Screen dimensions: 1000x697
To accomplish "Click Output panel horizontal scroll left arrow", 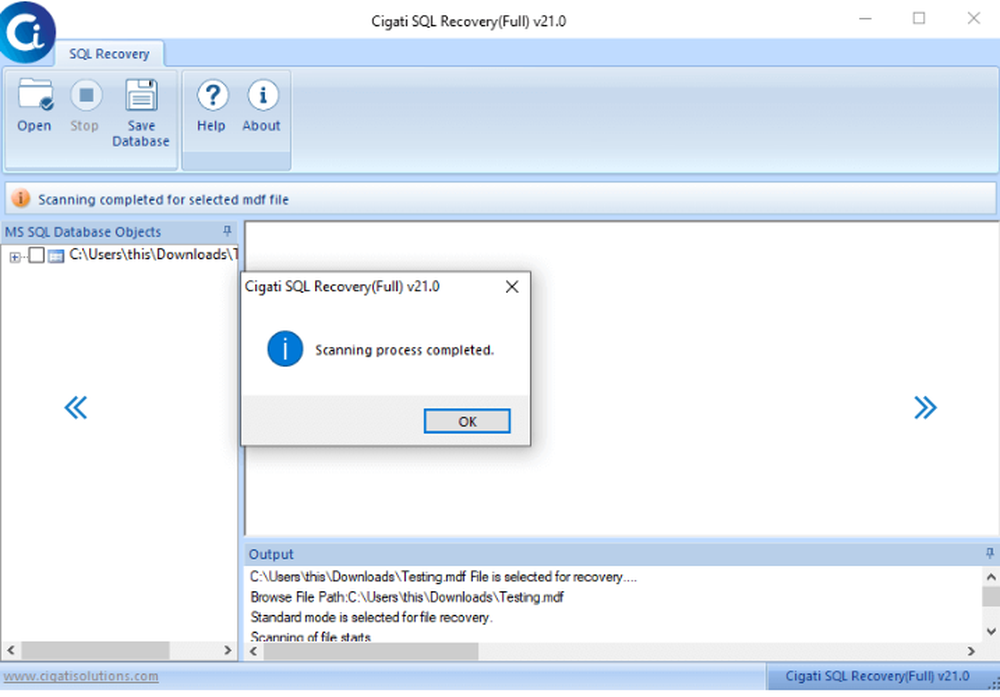I will coord(253,651).
